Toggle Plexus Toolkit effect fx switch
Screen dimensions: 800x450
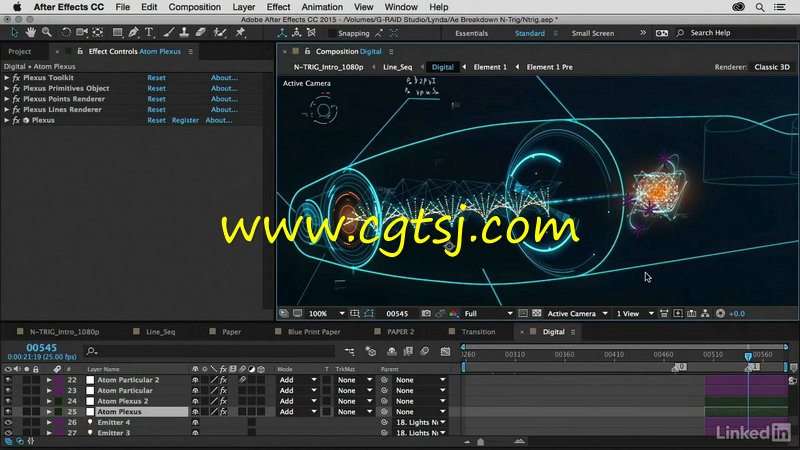[x=16, y=78]
